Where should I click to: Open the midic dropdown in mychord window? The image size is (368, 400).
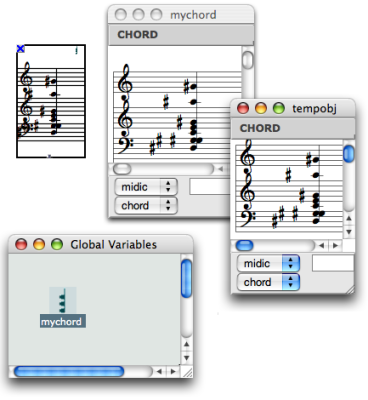click(x=146, y=187)
